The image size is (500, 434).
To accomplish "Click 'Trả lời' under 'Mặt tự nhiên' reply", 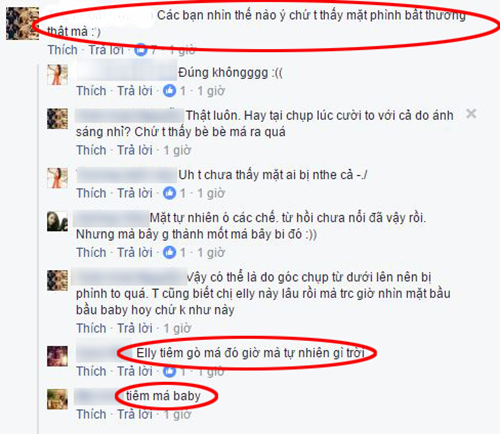I will (135, 252).
